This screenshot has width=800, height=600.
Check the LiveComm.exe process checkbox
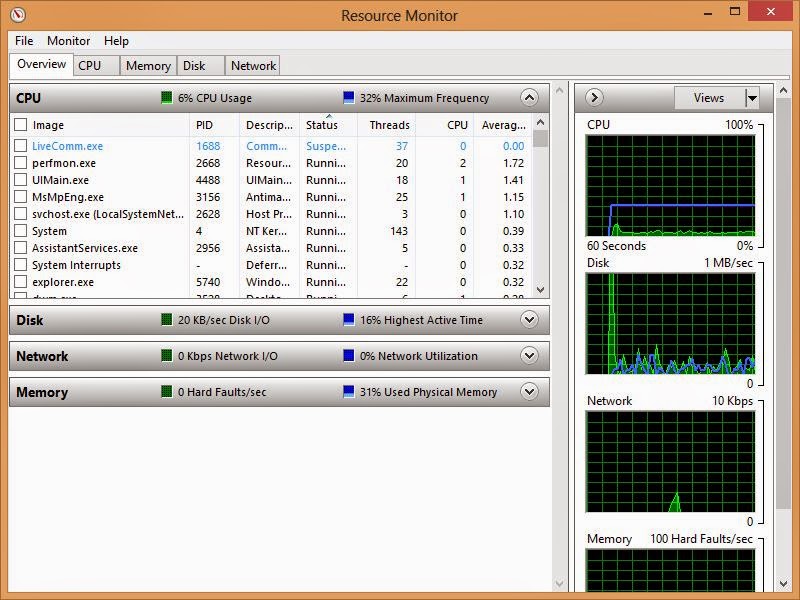tap(19, 145)
